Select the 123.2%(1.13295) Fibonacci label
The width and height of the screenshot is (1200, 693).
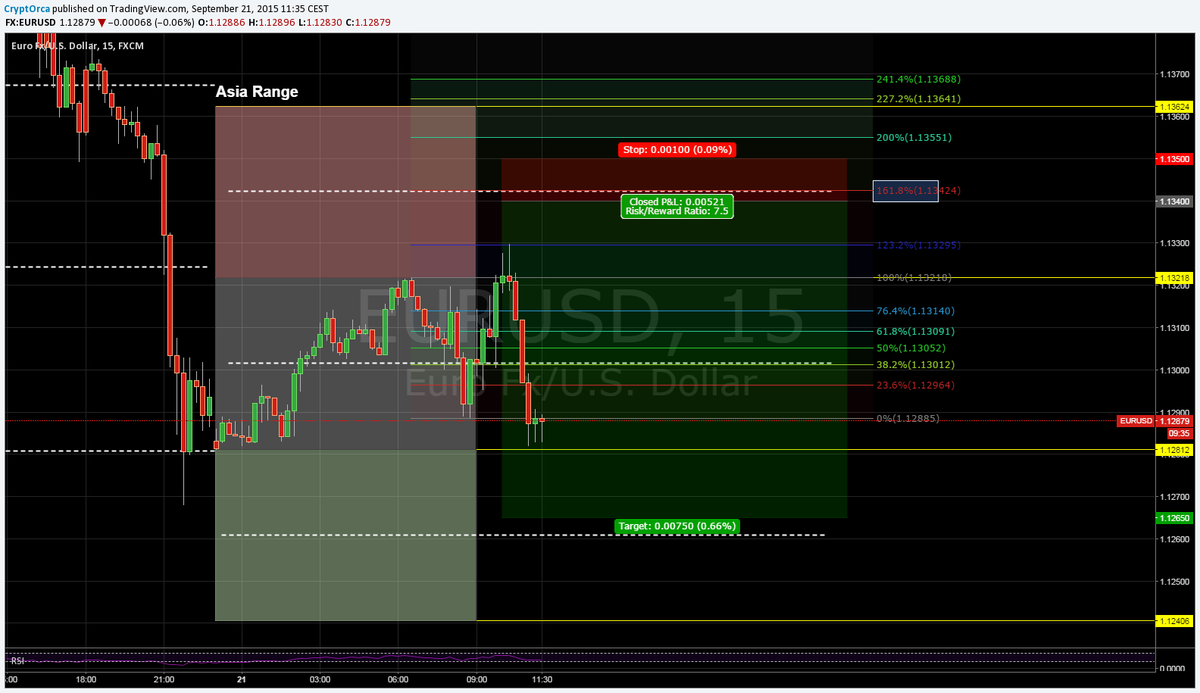tap(918, 245)
